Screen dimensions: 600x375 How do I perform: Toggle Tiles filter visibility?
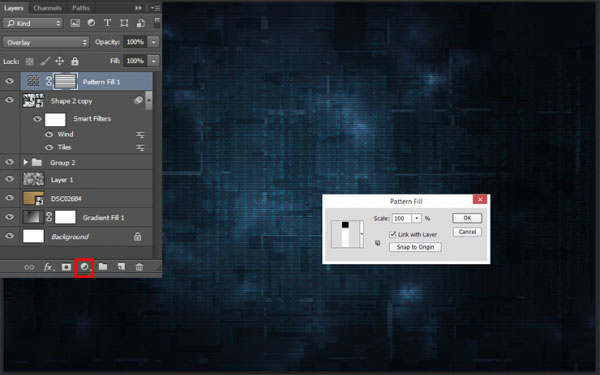click(49, 148)
